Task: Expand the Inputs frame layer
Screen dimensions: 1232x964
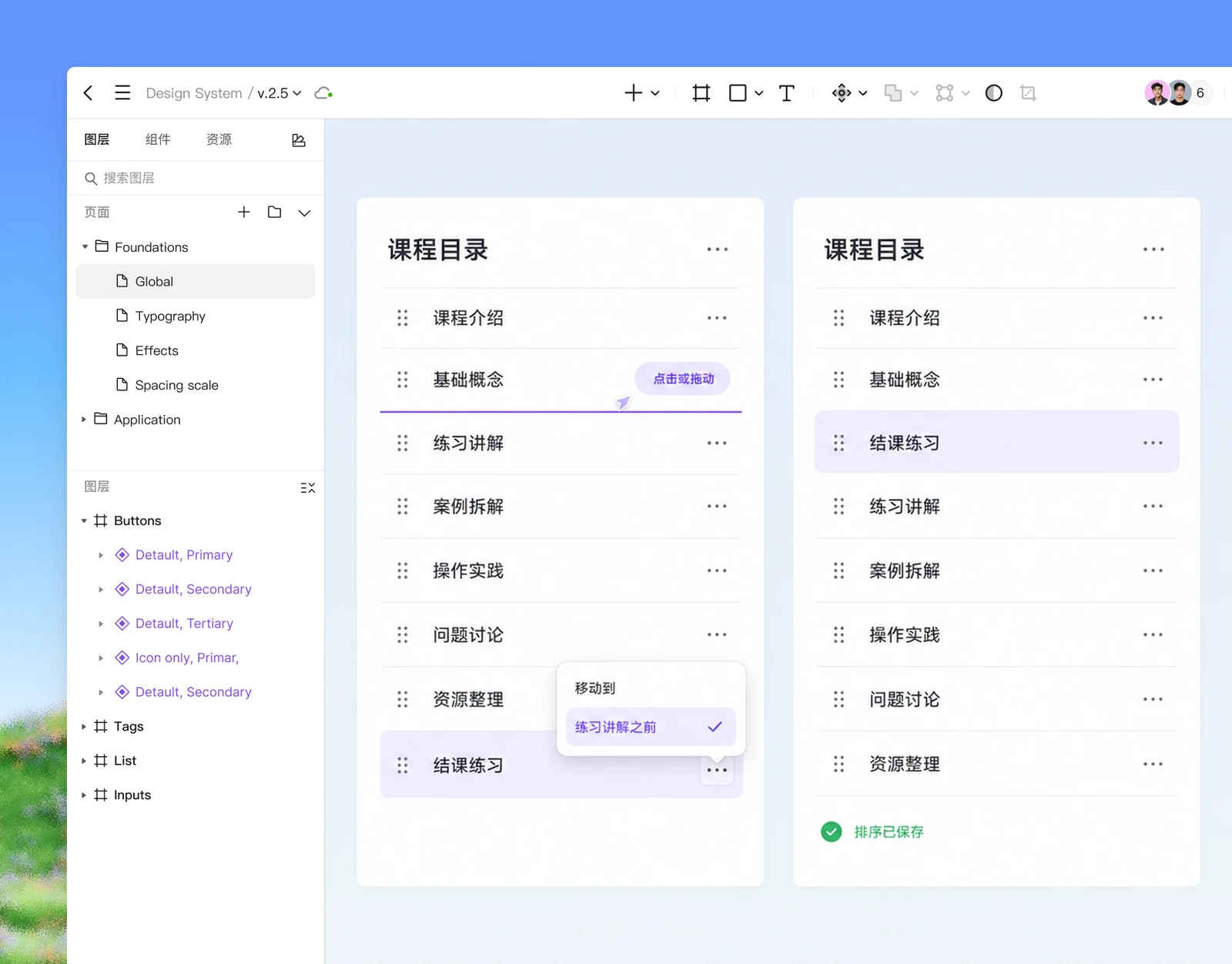Action: [84, 795]
